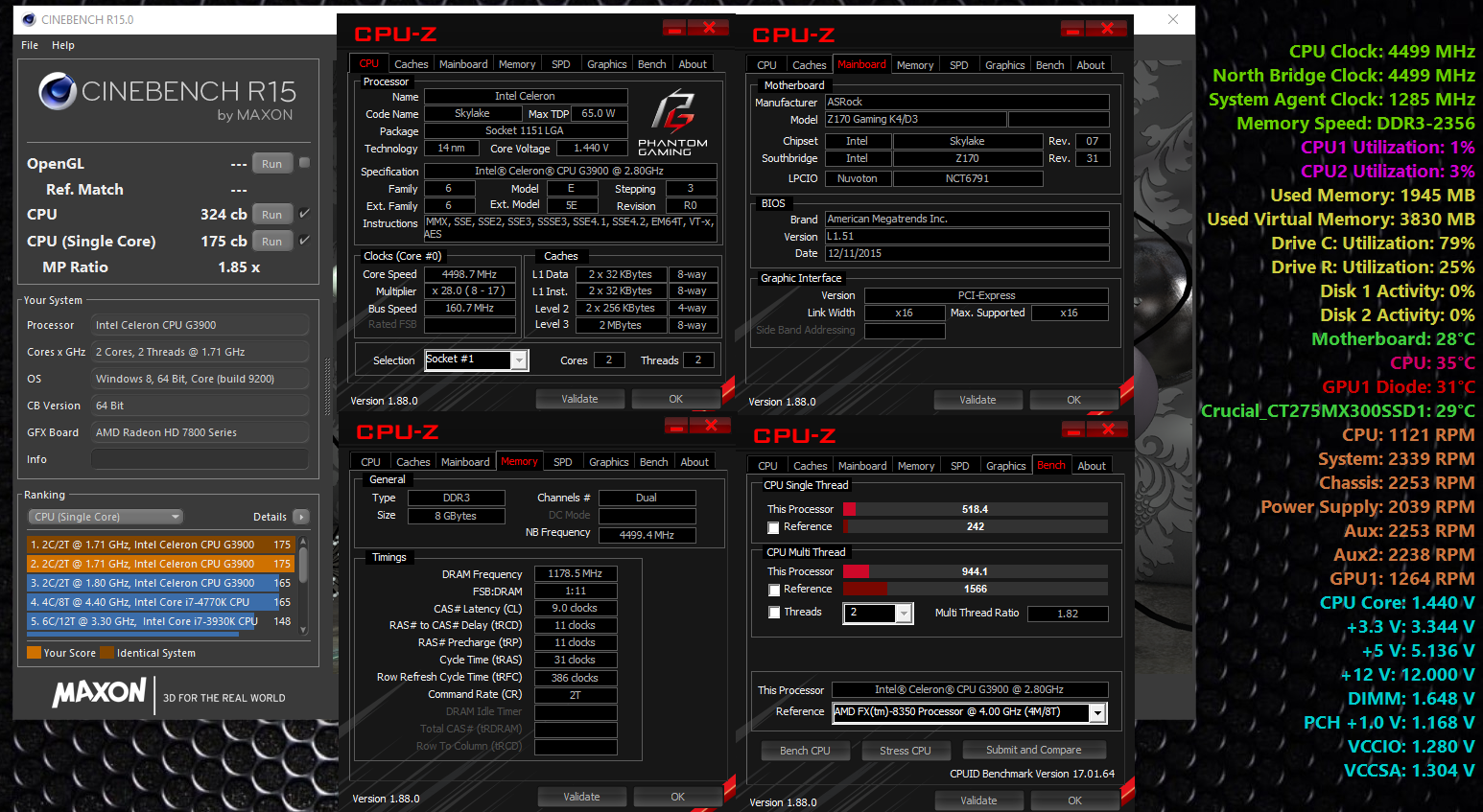Viewport: 1483px width, 812px height.
Task: Open the Bench tab in the CPU tab window
Action: click(x=652, y=64)
